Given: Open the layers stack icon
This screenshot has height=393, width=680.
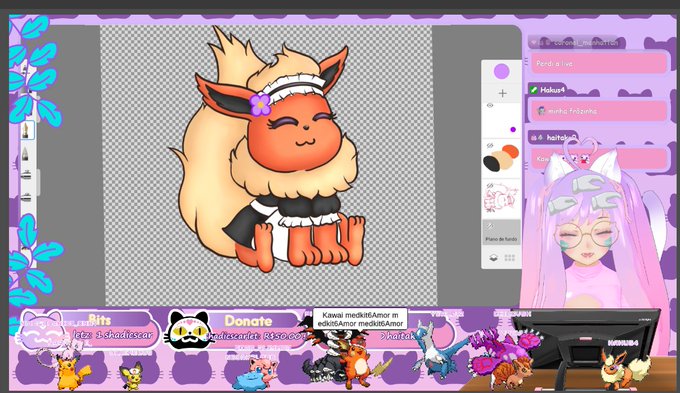Looking at the screenshot, I should [494, 258].
